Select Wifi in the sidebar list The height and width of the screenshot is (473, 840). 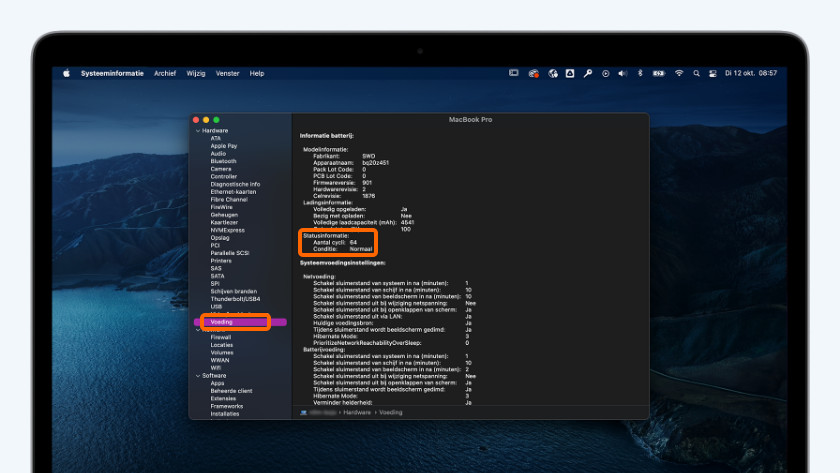click(x=215, y=368)
